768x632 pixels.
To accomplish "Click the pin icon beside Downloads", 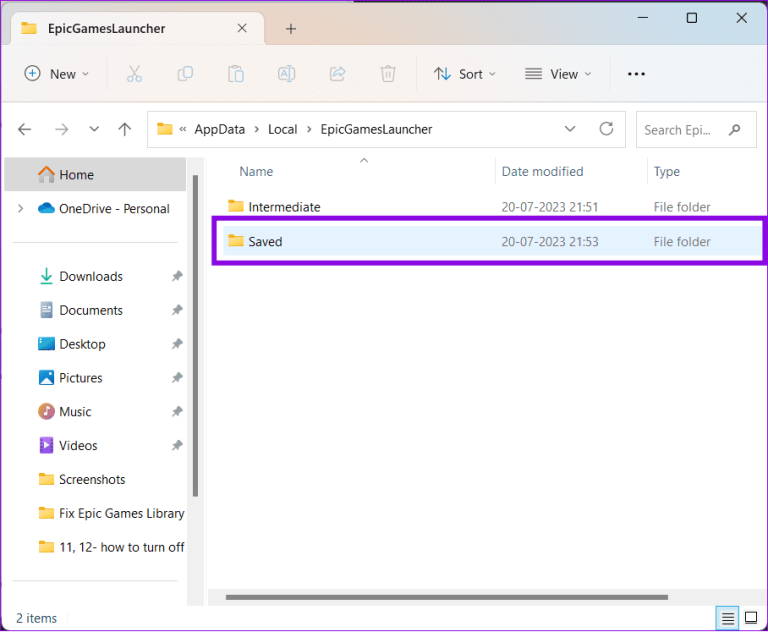I will (x=177, y=276).
